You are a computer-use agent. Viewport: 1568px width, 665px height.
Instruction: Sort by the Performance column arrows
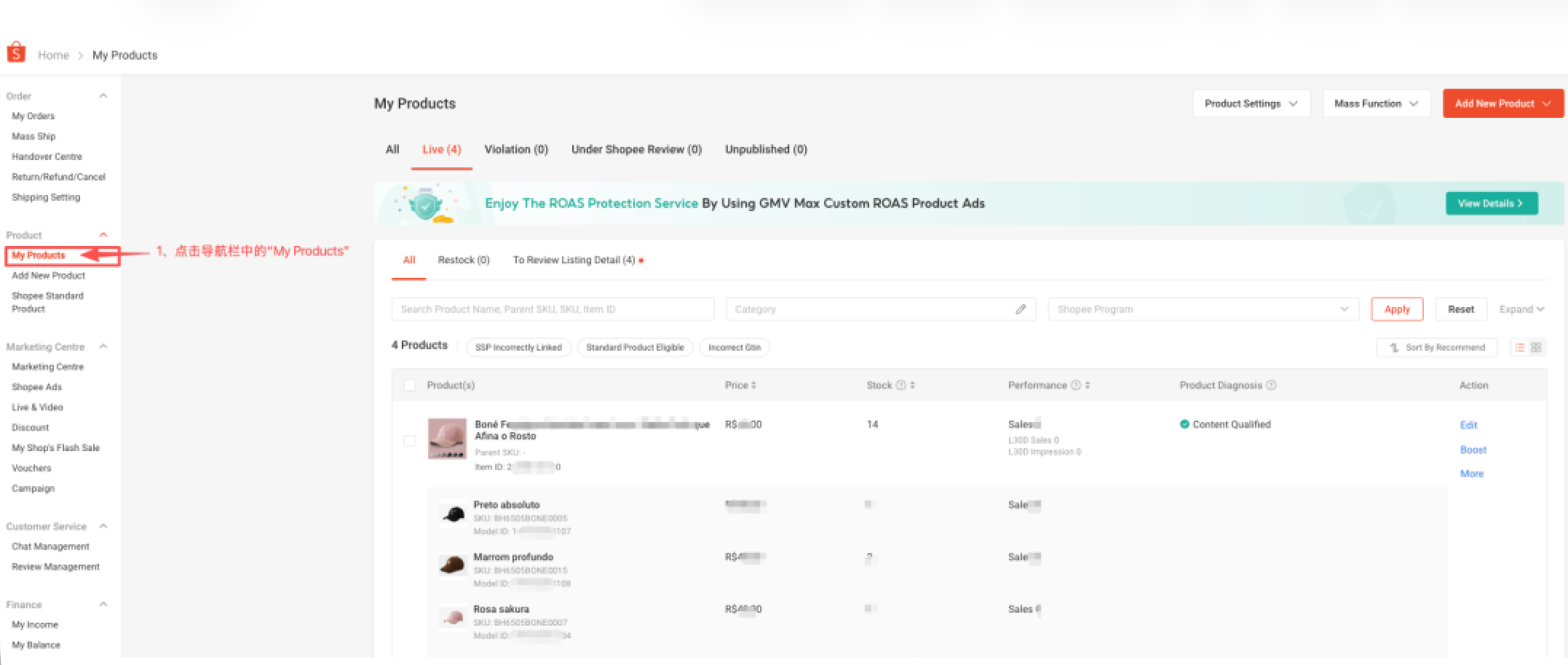click(x=1088, y=386)
